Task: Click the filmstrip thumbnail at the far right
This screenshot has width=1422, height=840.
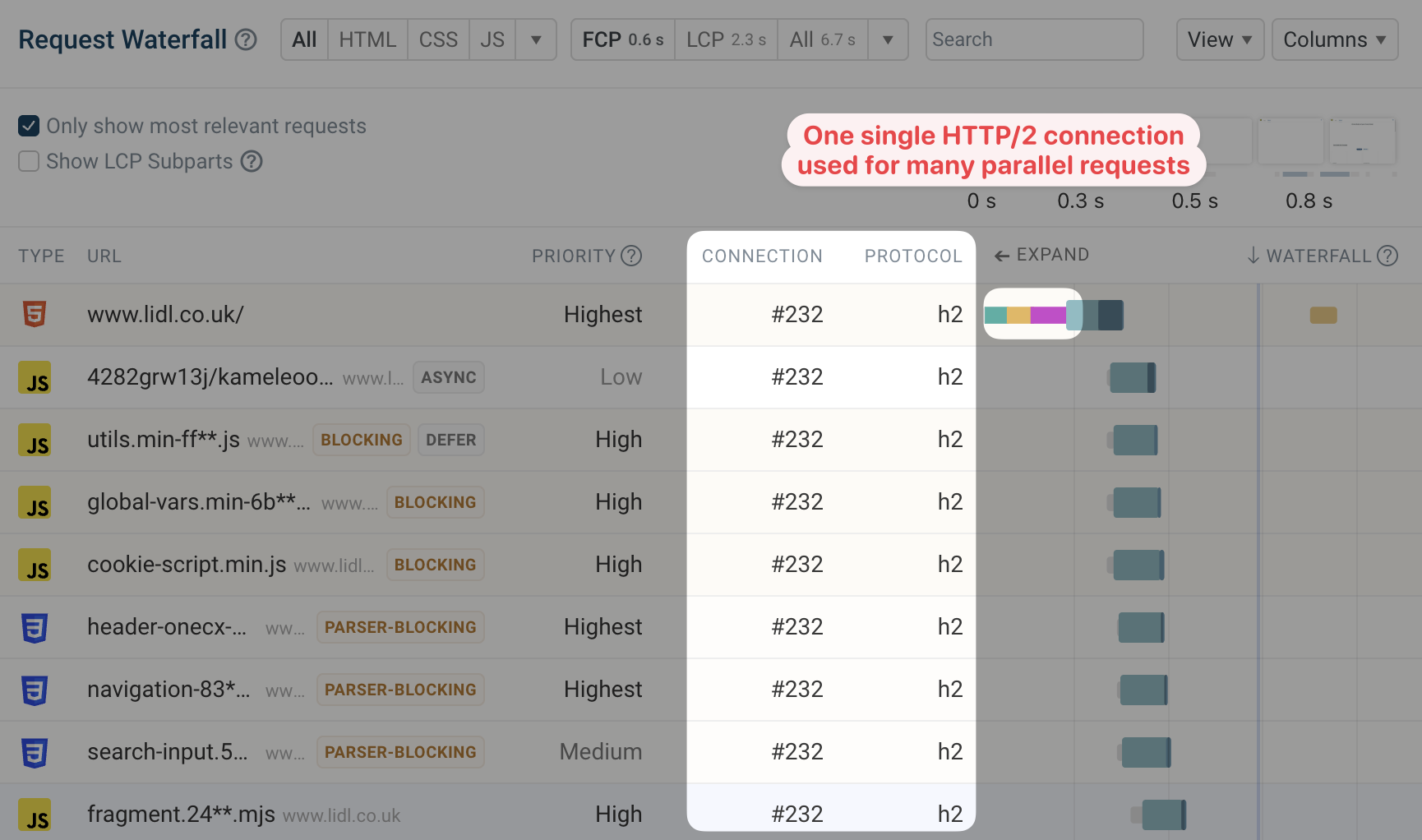Action: [1363, 141]
